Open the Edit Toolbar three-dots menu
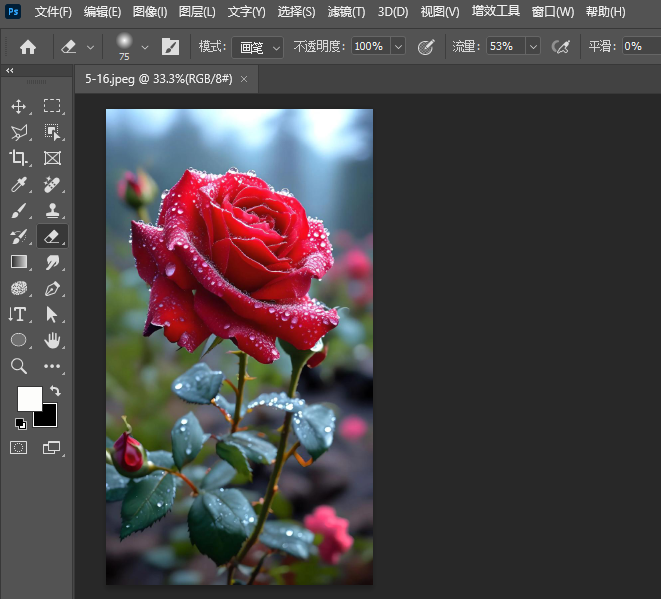The height and width of the screenshot is (599, 661). click(52, 366)
